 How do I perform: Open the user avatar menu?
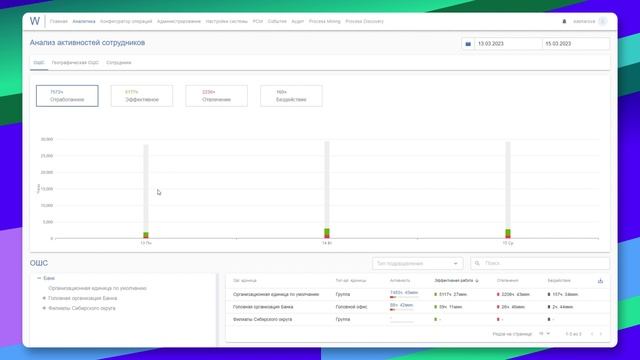coord(602,21)
